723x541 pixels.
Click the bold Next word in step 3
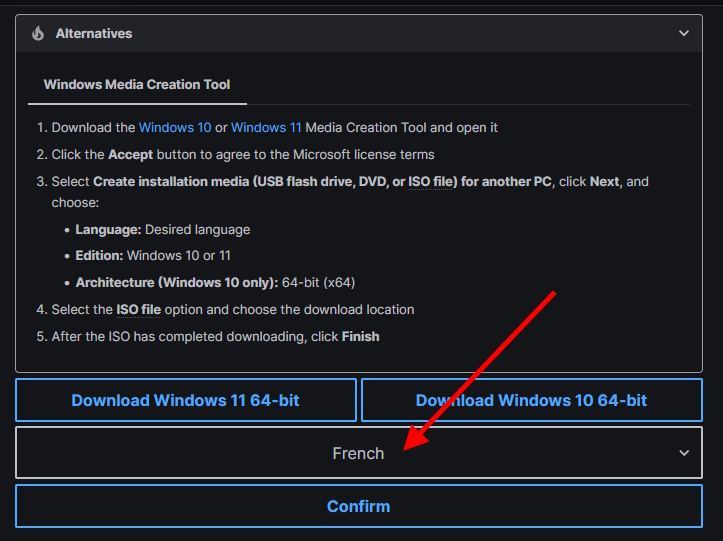point(604,182)
